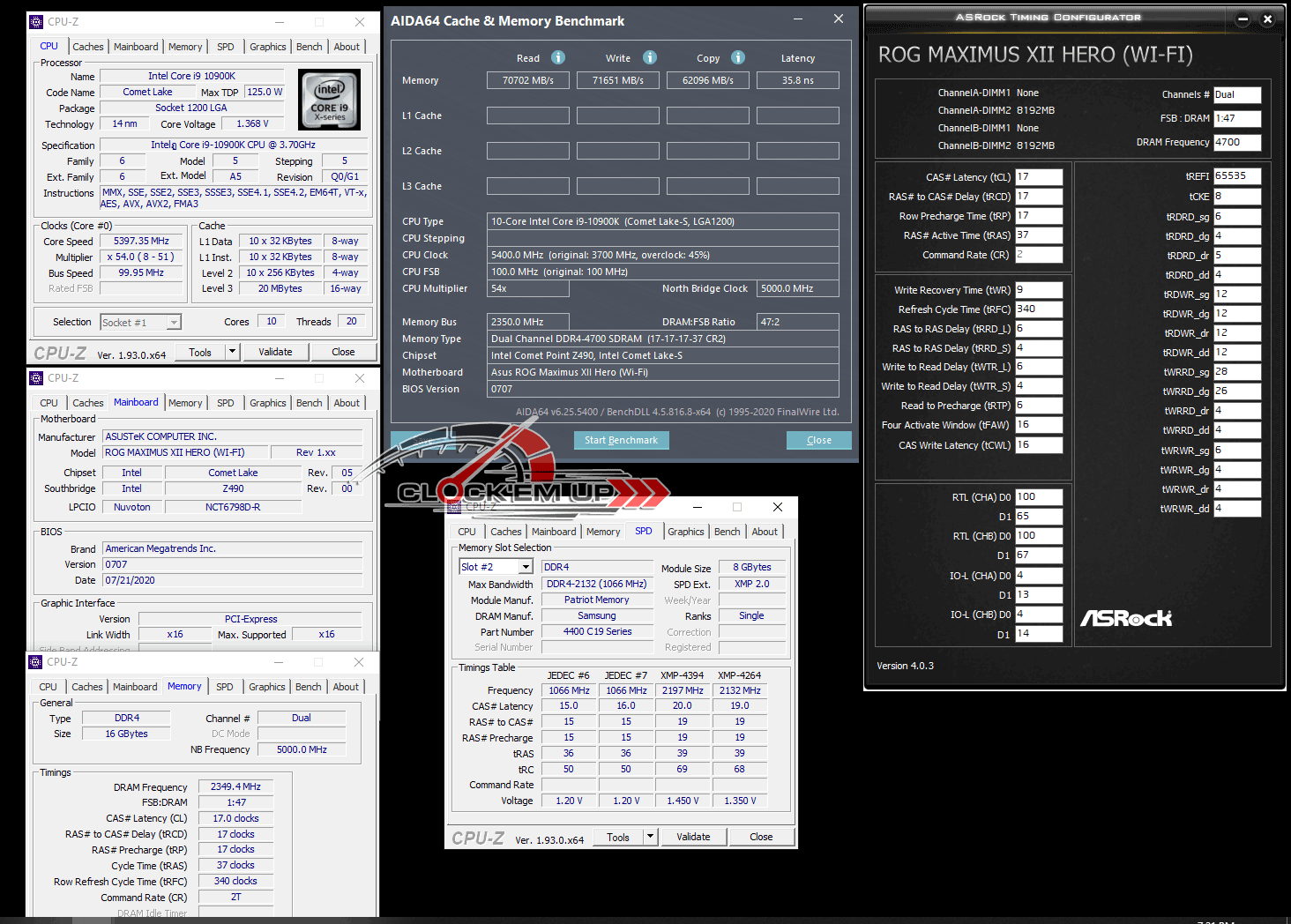This screenshot has height=924, width=1291.
Task: Open the Graphics tab in the SPD window
Action: click(x=685, y=532)
